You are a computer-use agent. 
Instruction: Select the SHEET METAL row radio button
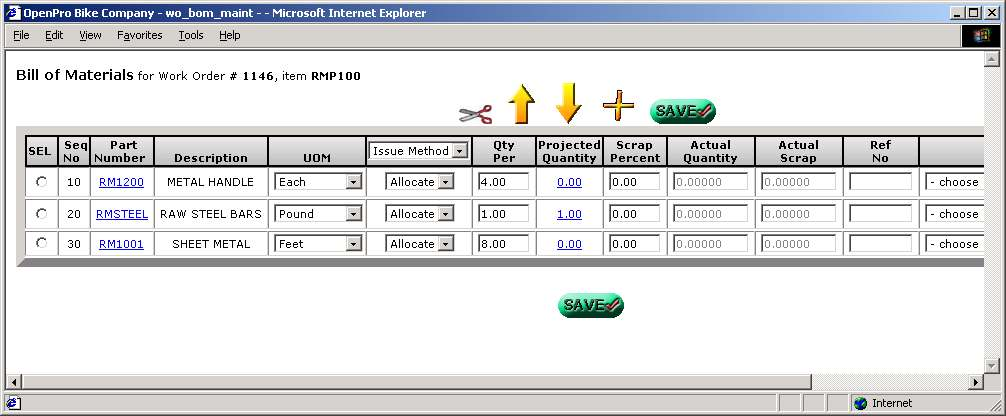41,243
